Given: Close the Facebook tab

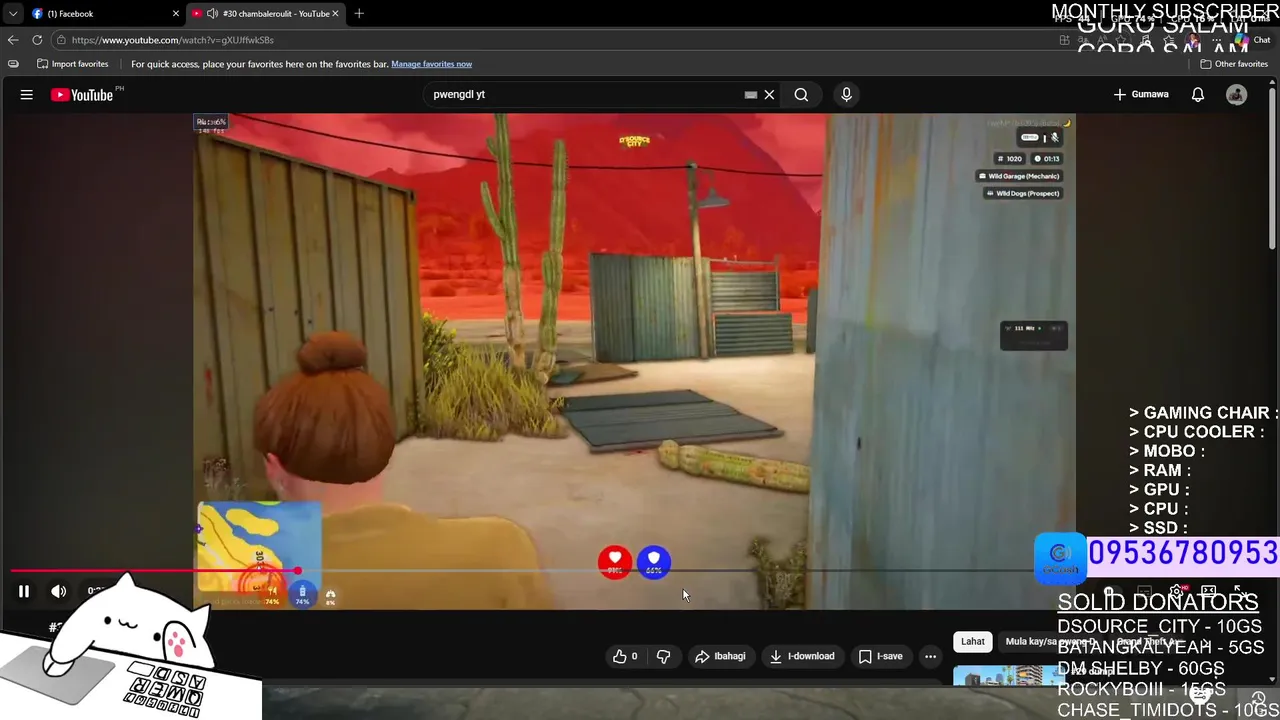Looking at the screenshot, I should point(176,14).
